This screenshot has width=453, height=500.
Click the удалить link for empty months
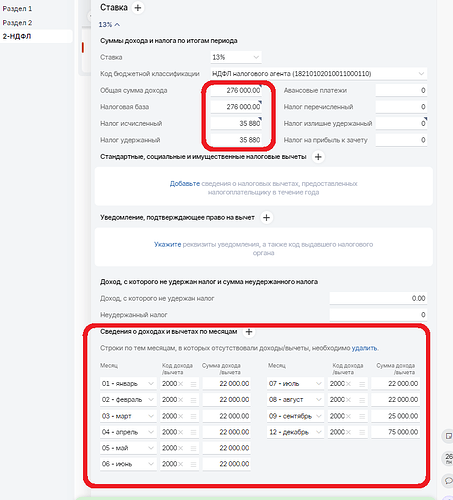[364, 348]
